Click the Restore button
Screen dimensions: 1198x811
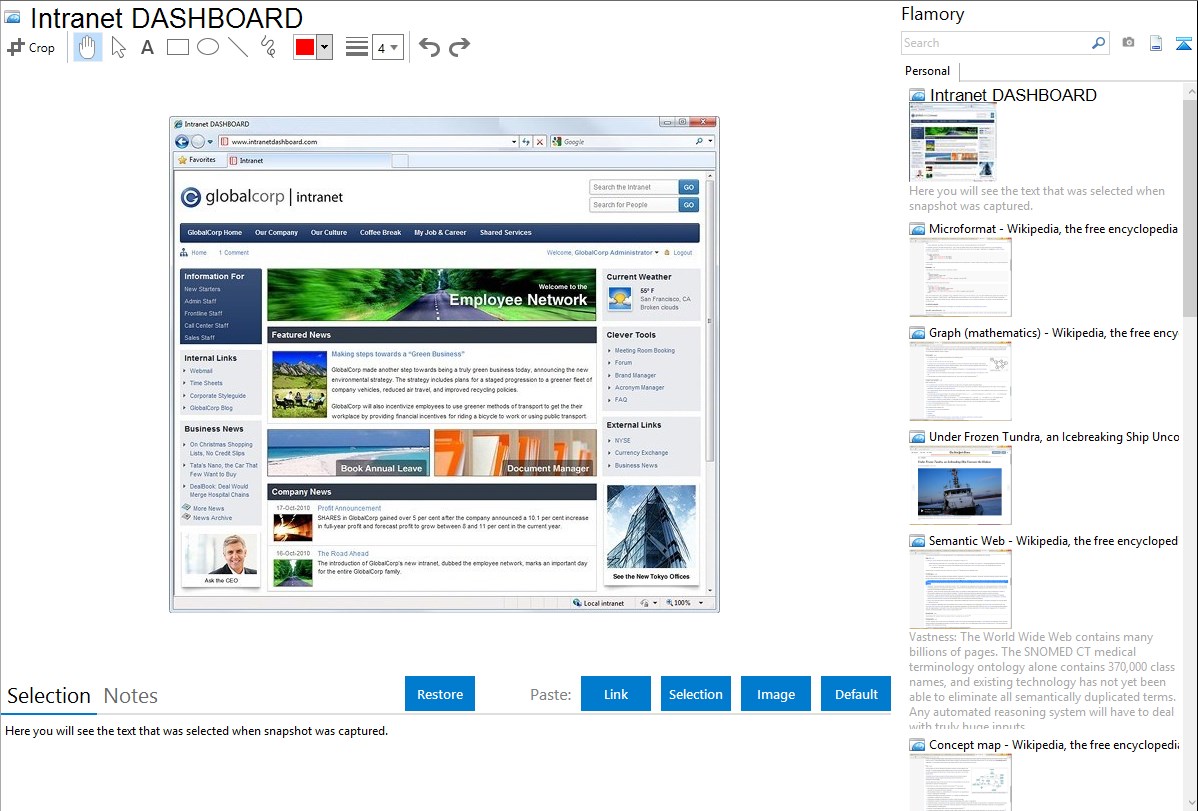[440, 694]
